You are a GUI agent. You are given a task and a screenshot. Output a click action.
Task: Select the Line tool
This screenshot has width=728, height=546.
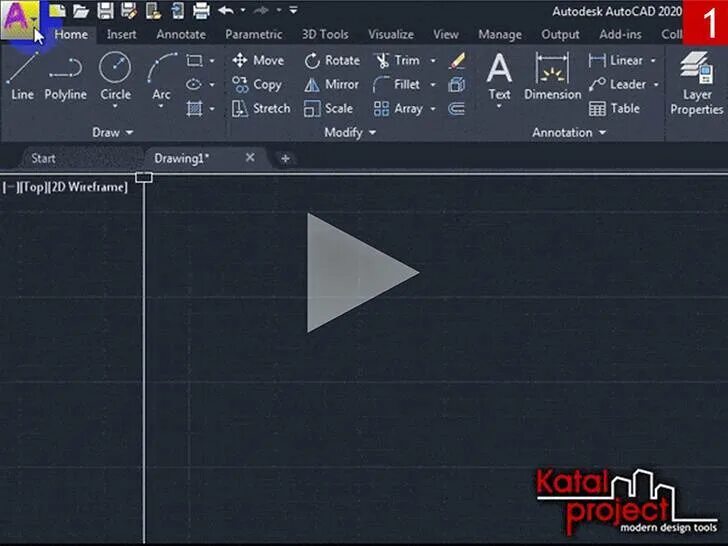pos(22,77)
